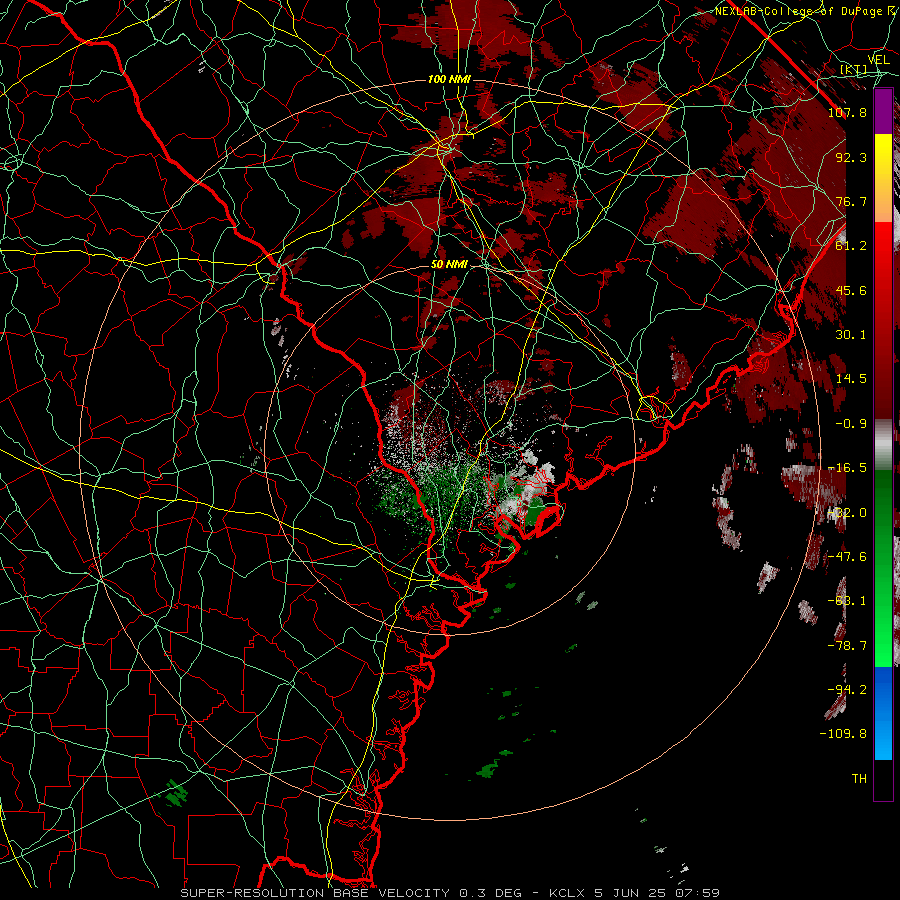Screen dimensions: 900x900
Task: Select the -94.2 velocity scale value
Action: tap(847, 690)
